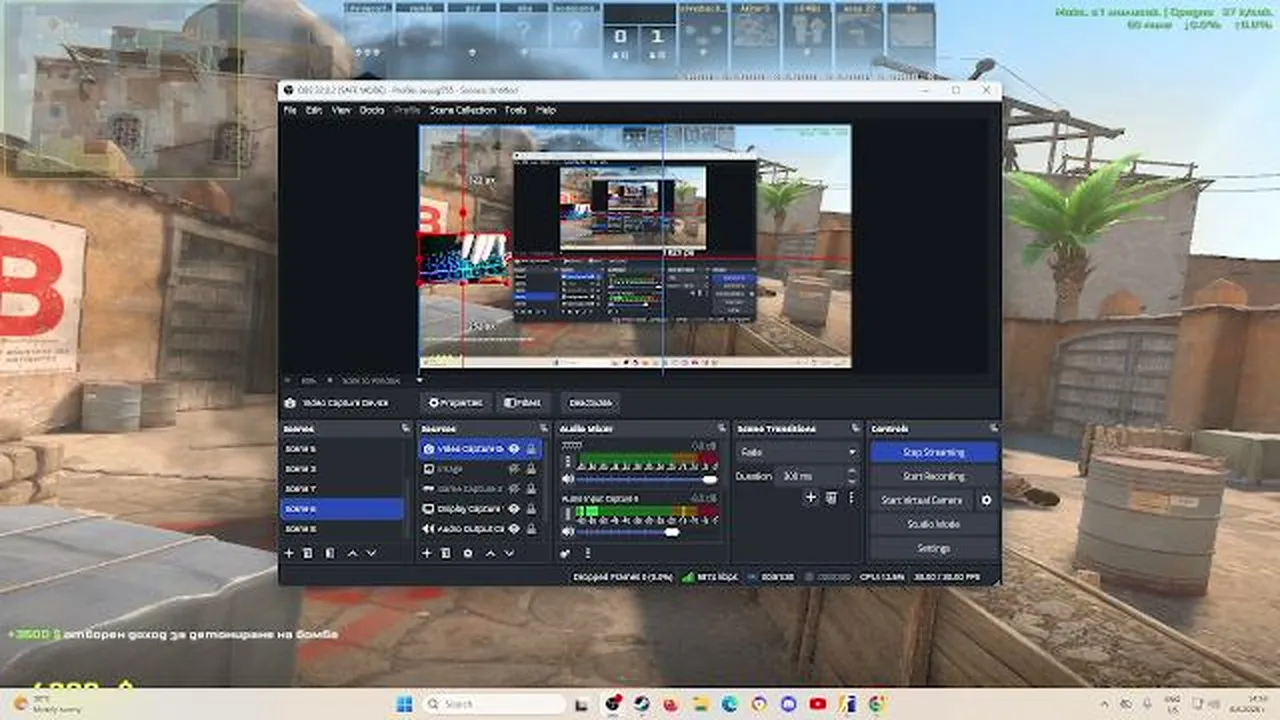
Task: Remove the selected scene with trash icon
Action: click(308, 553)
